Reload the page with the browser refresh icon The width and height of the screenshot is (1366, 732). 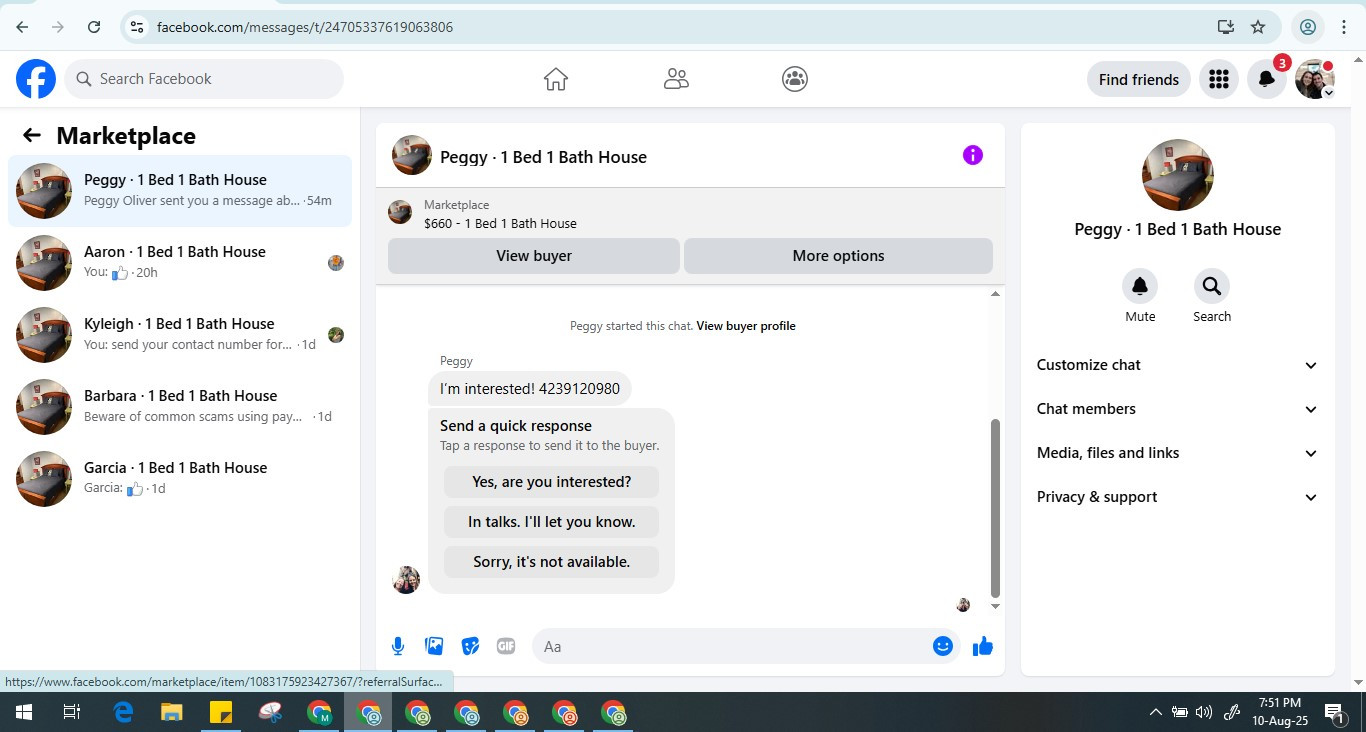click(94, 27)
